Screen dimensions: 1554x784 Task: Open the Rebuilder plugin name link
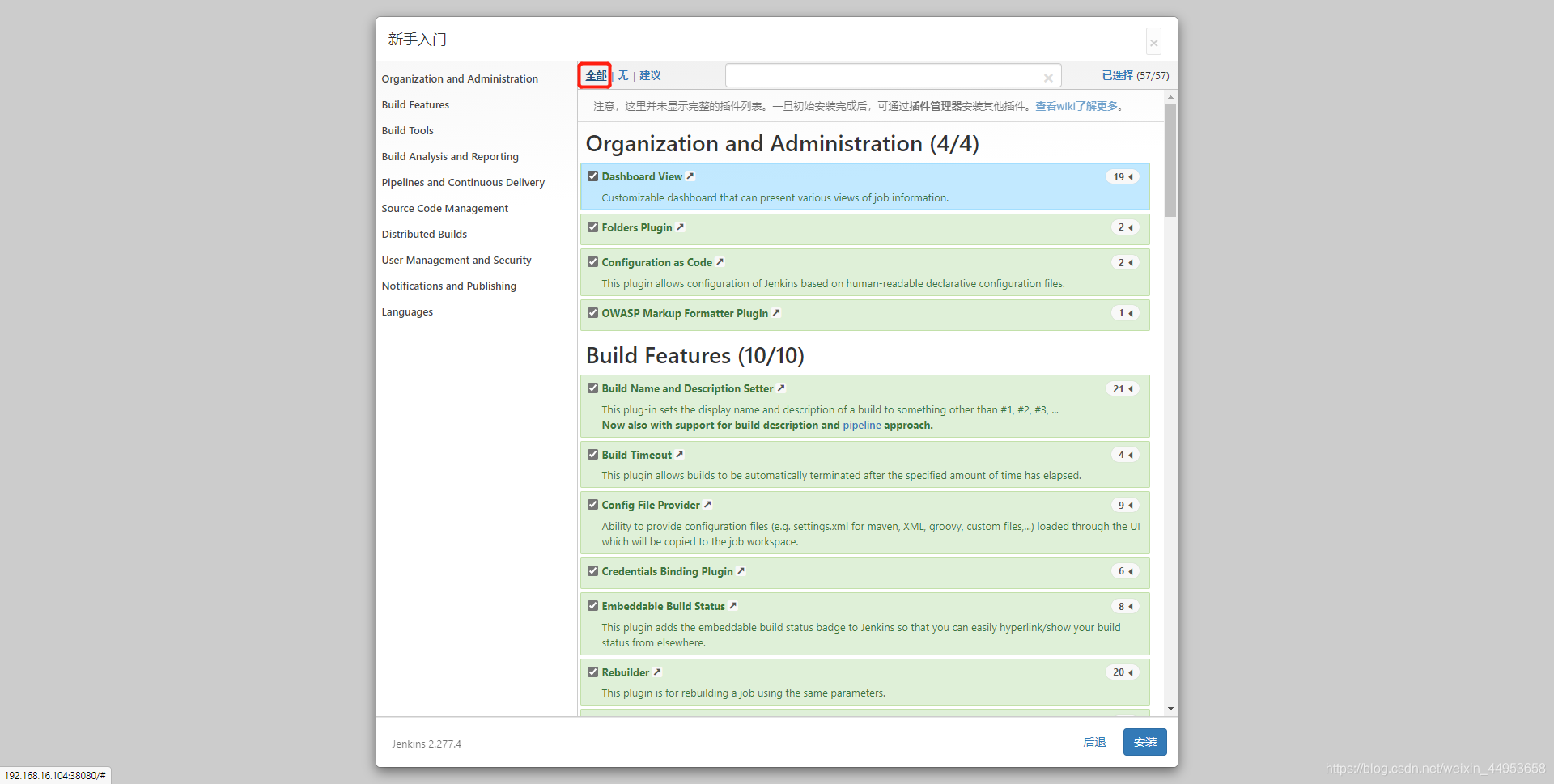pos(625,672)
